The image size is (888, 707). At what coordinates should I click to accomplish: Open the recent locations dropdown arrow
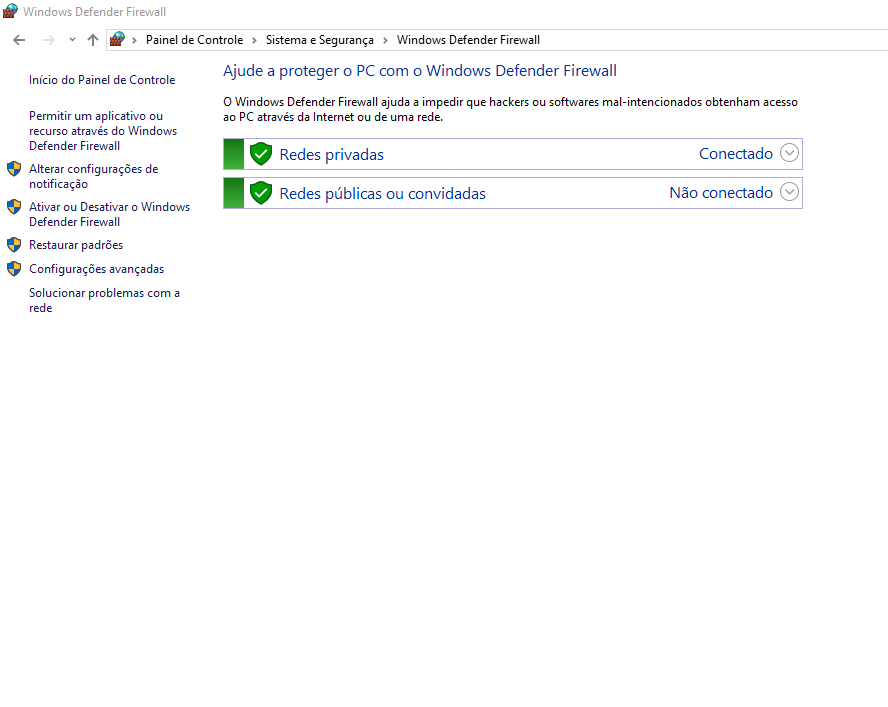72,40
